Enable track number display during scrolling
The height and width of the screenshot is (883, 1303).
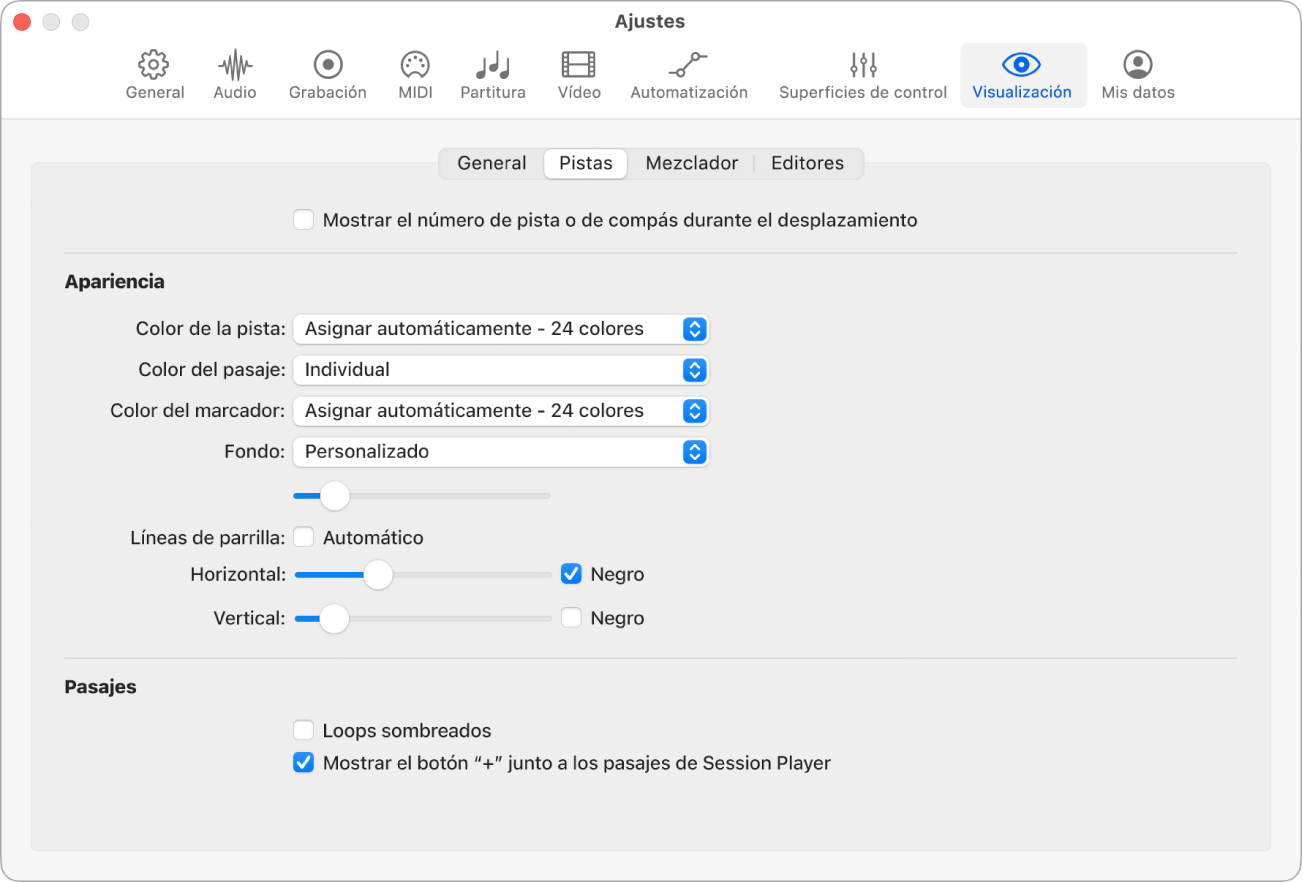[304, 220]
